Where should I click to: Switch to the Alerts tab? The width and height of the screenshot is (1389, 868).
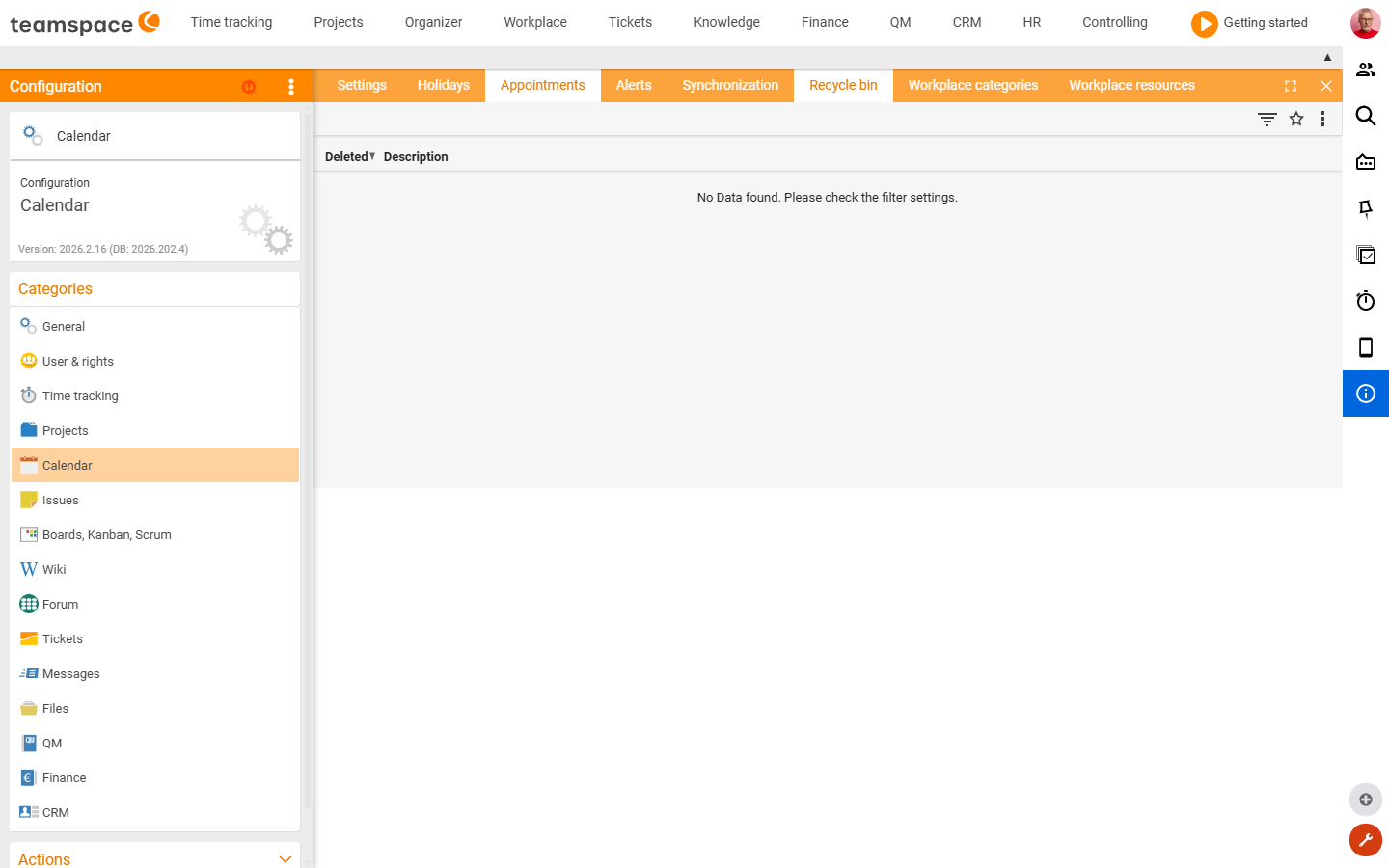pos(634,85)
